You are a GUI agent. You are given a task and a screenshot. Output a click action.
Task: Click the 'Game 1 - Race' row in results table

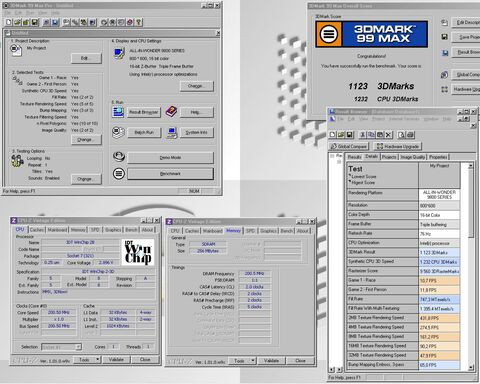point(403,280)
